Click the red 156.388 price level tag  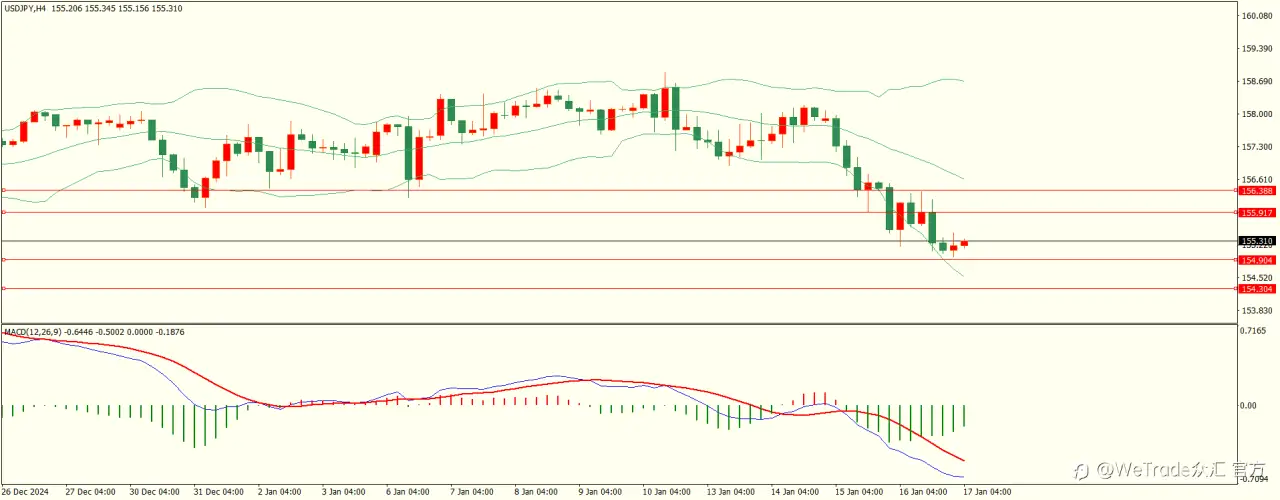pos(1257,190)
